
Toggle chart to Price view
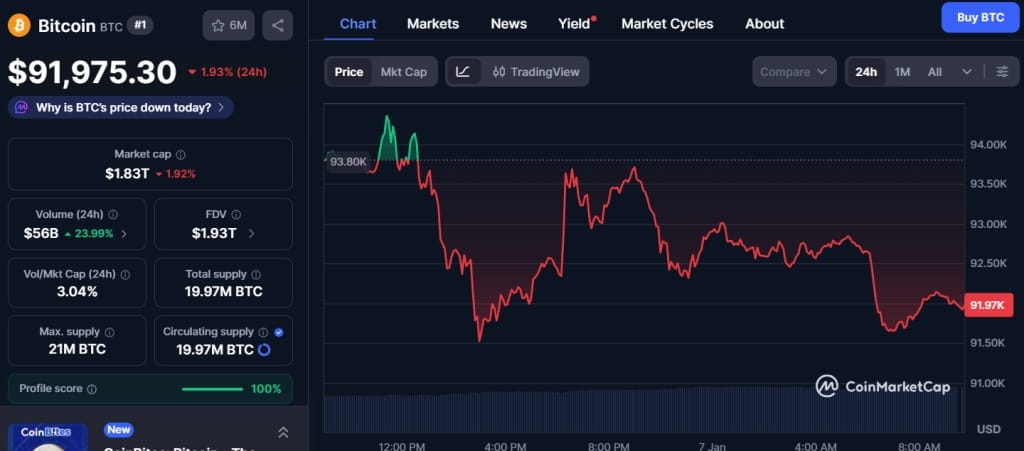(349, 72)
